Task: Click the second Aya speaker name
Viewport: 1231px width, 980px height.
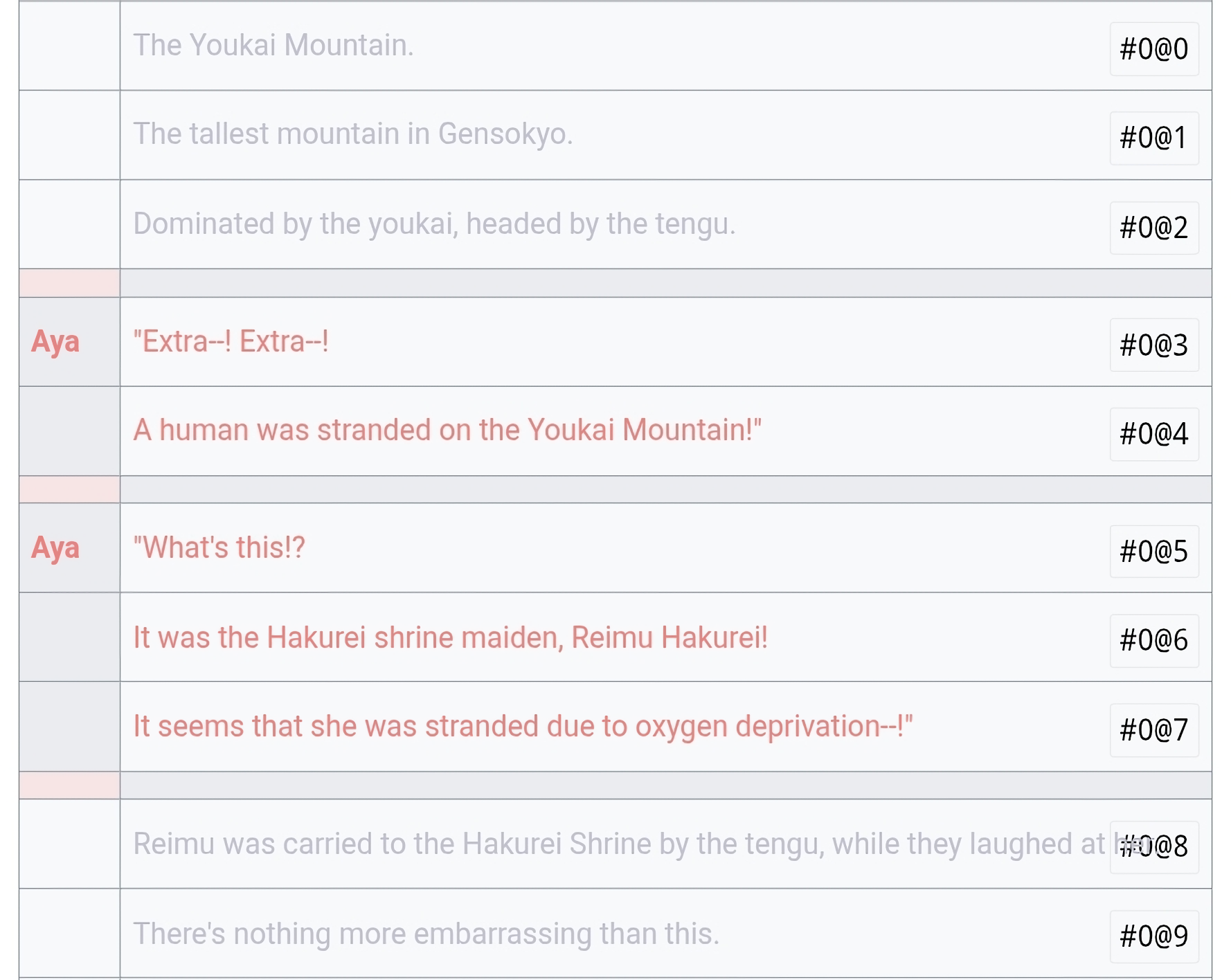Action: click(55, 548)
